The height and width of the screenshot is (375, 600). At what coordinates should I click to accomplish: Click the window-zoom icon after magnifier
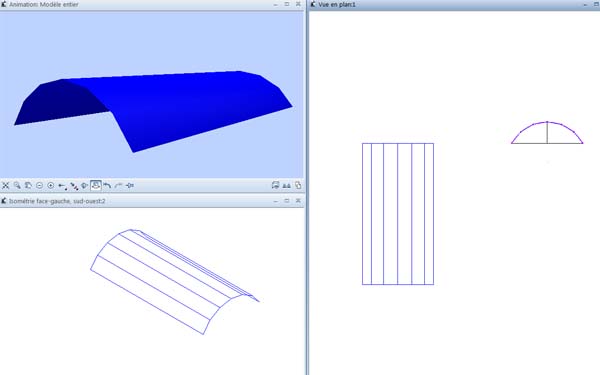[x=28, y=186]
